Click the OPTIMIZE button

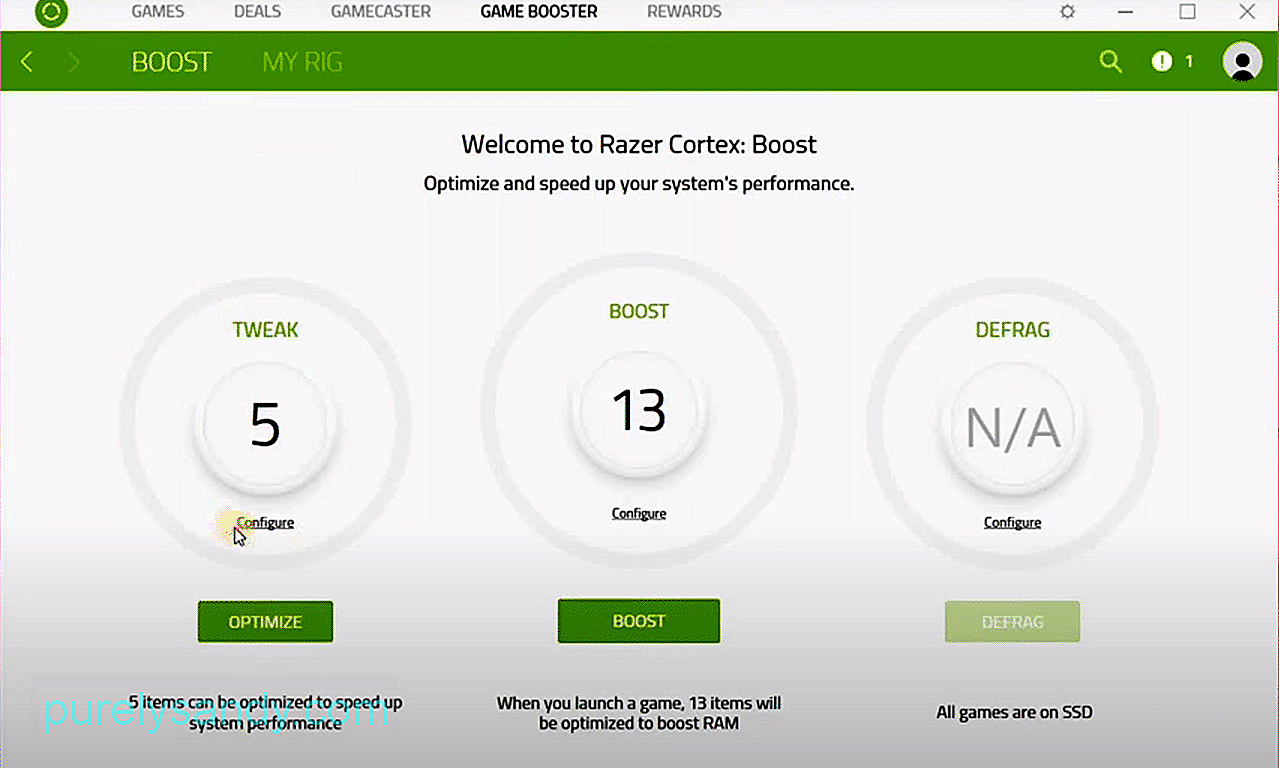tap(265, 622)
